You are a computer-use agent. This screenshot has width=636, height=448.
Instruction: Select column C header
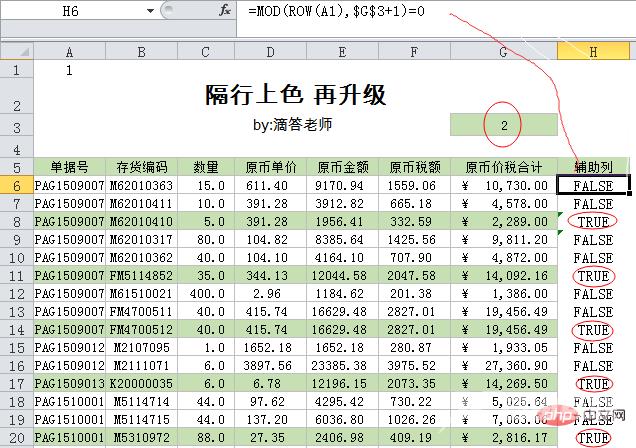point(205,51)
